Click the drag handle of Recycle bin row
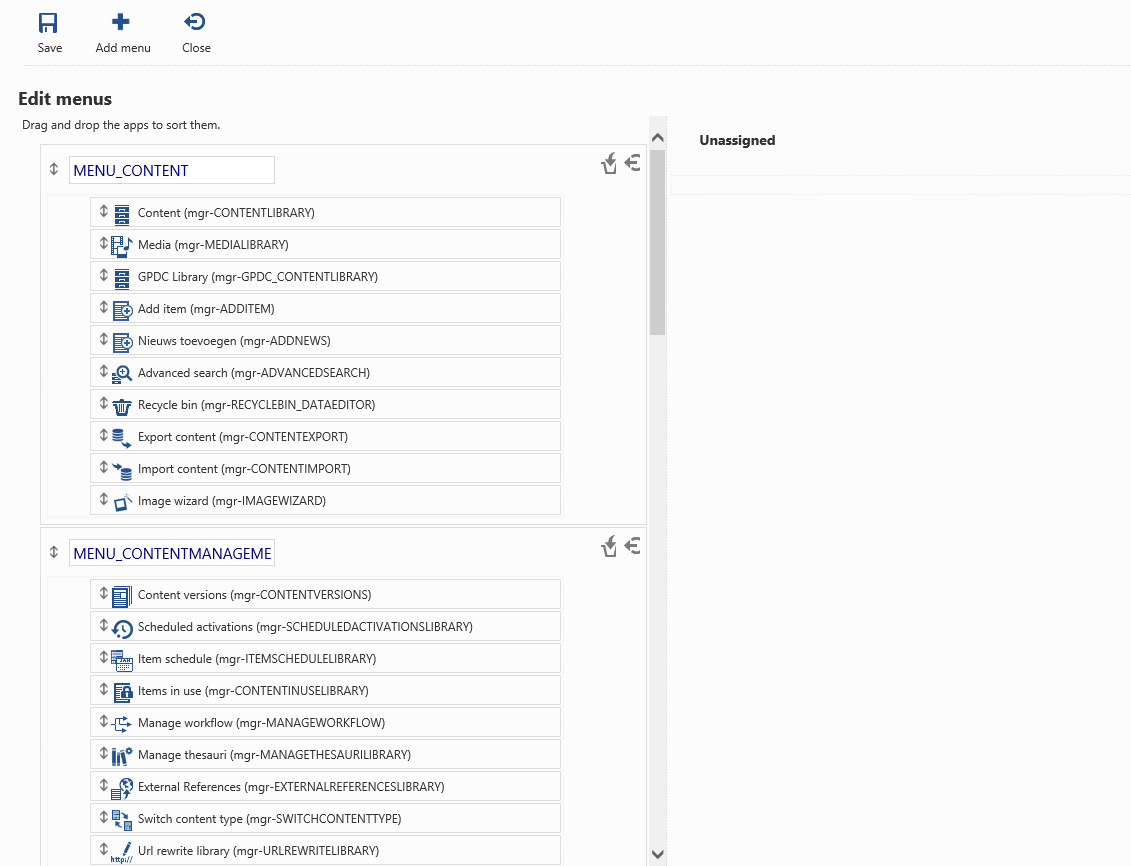This screenshot has width=1131, height=866. (x=104, y=402)
